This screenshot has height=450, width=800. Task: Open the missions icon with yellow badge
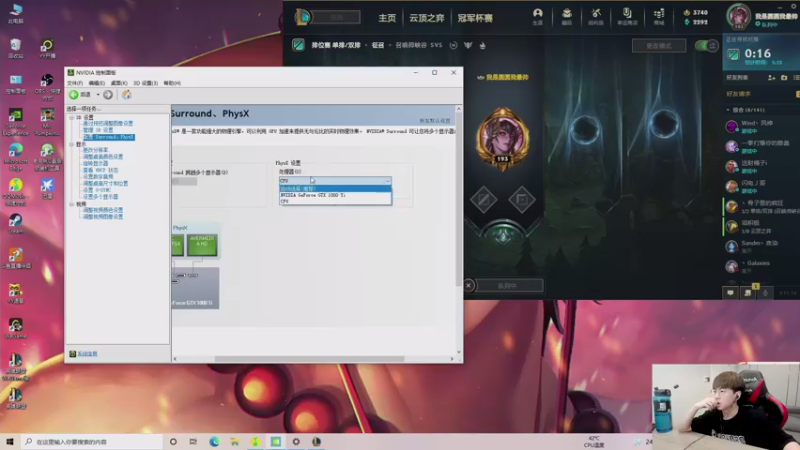point(748,292)
